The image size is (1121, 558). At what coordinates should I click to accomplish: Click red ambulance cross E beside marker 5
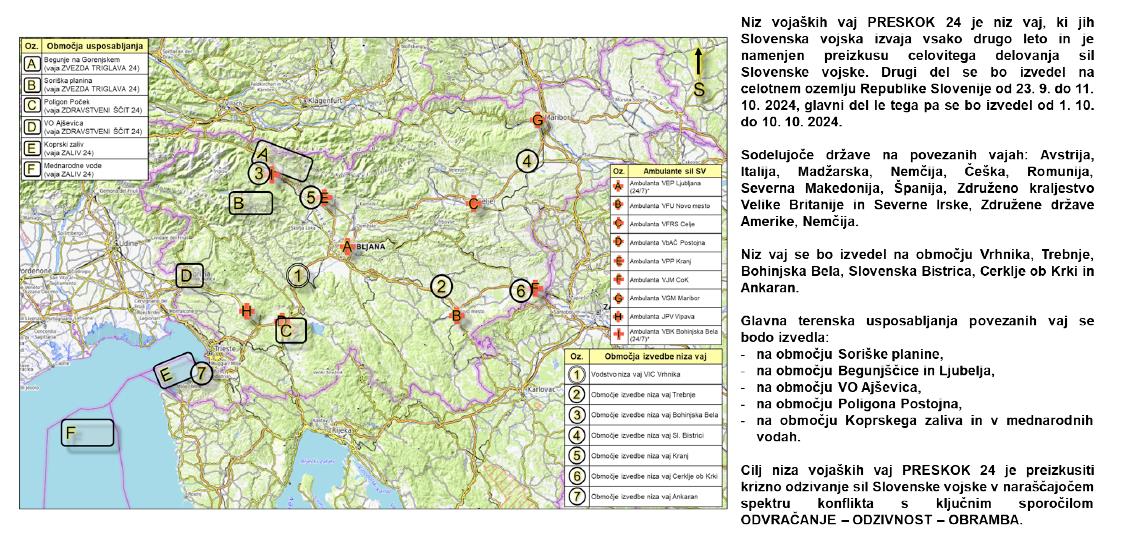pos(325,197)
